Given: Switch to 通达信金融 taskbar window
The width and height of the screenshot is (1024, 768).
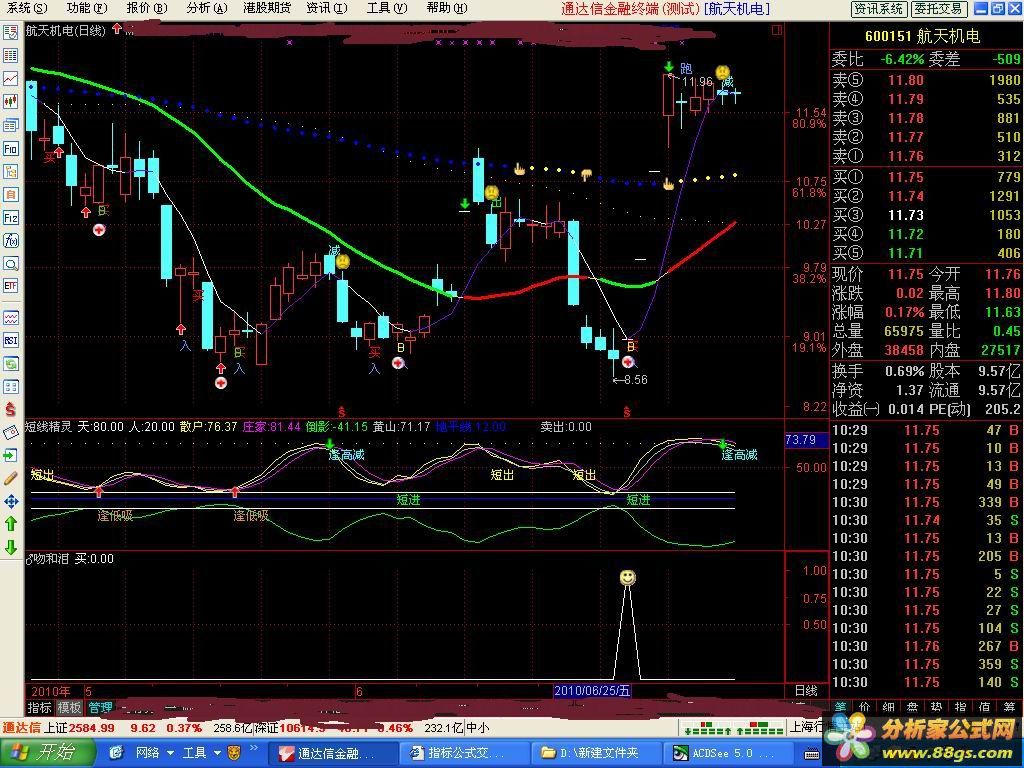Looking at the screenshot, I should point(334,753).
